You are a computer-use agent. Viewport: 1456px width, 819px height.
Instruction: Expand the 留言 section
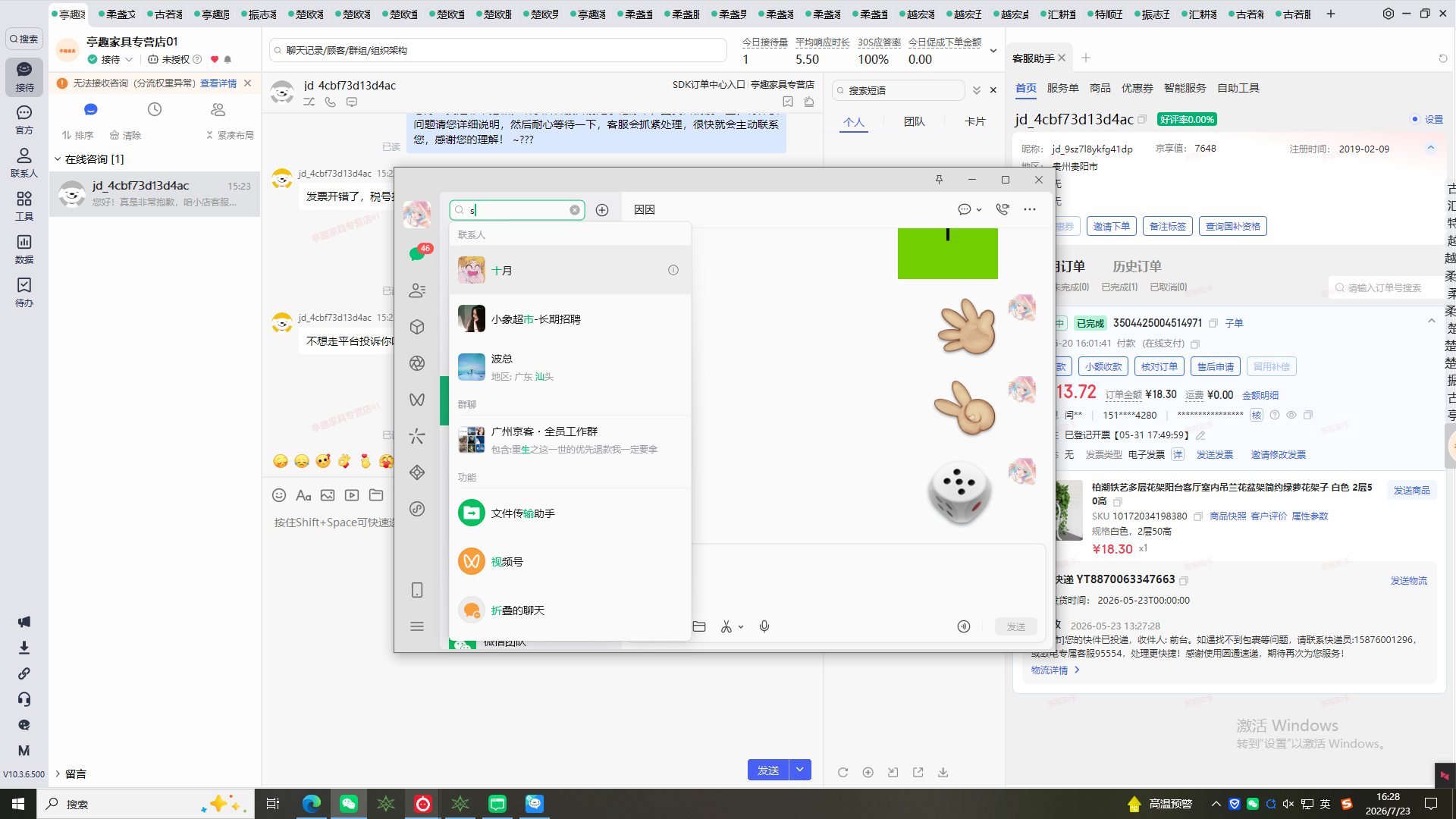[x=58, y=773]
